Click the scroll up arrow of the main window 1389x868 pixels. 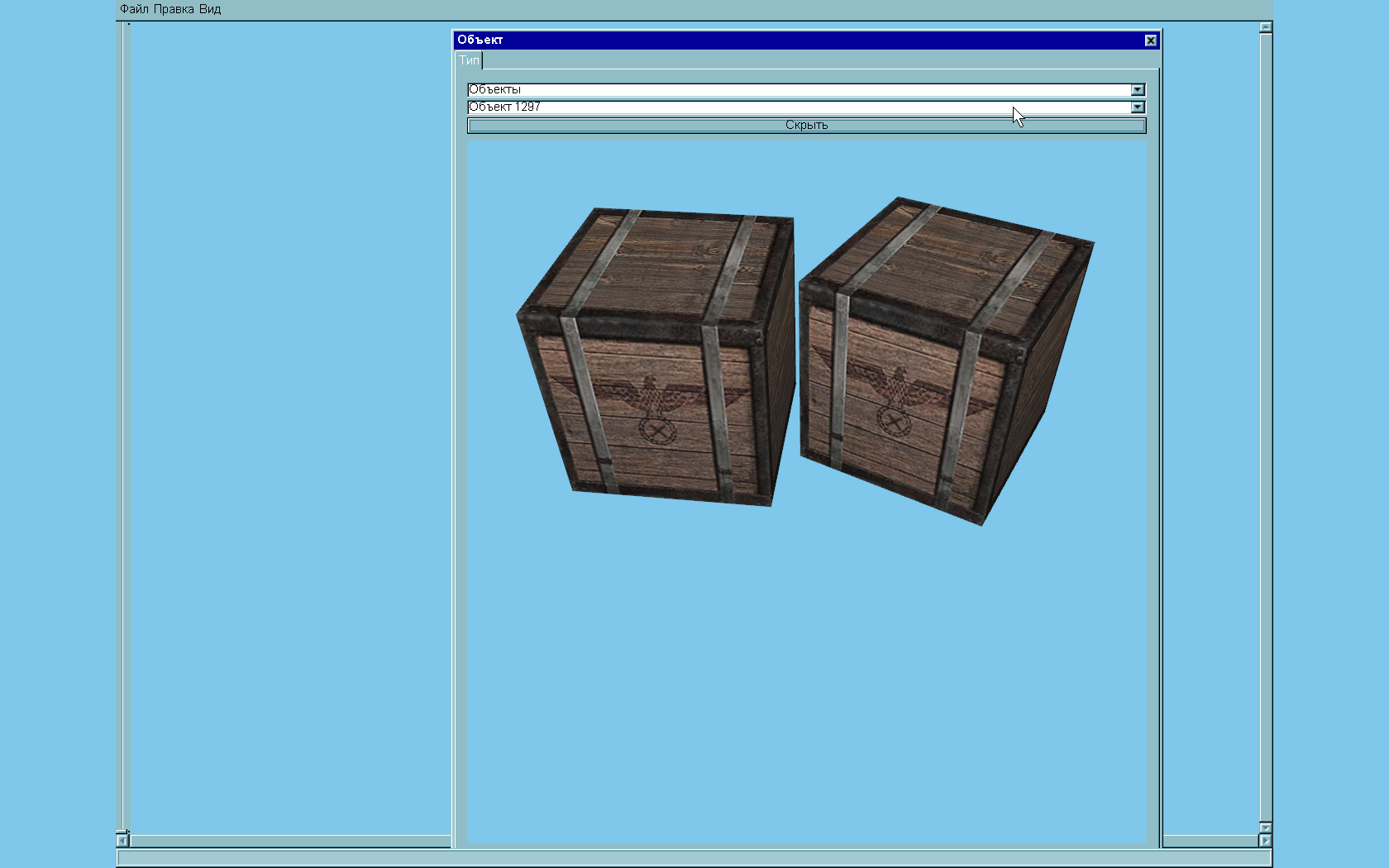[1265, 27]
